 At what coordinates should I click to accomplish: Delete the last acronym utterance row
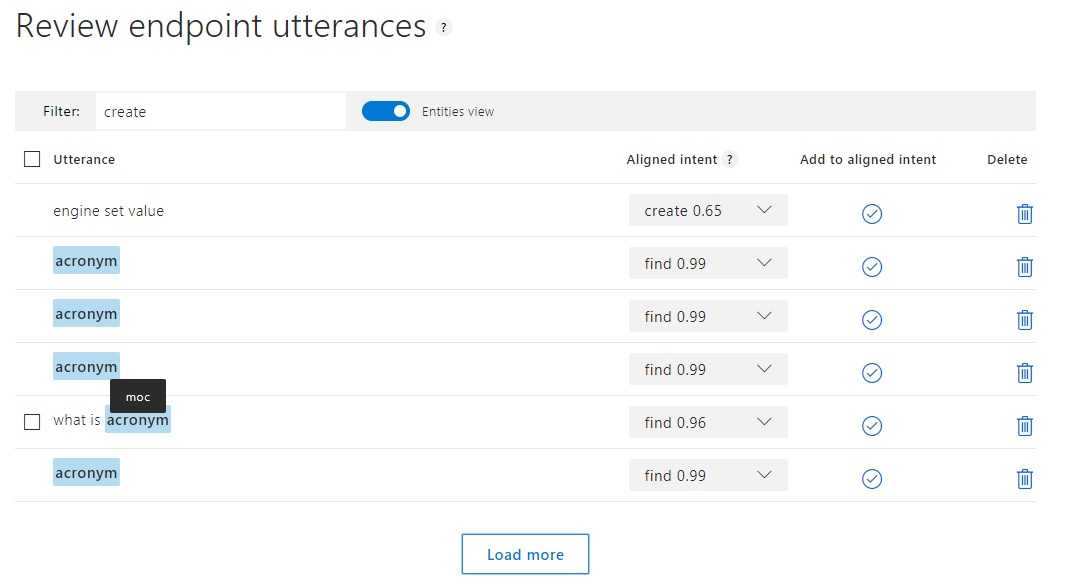click(x=1024, y=479)
